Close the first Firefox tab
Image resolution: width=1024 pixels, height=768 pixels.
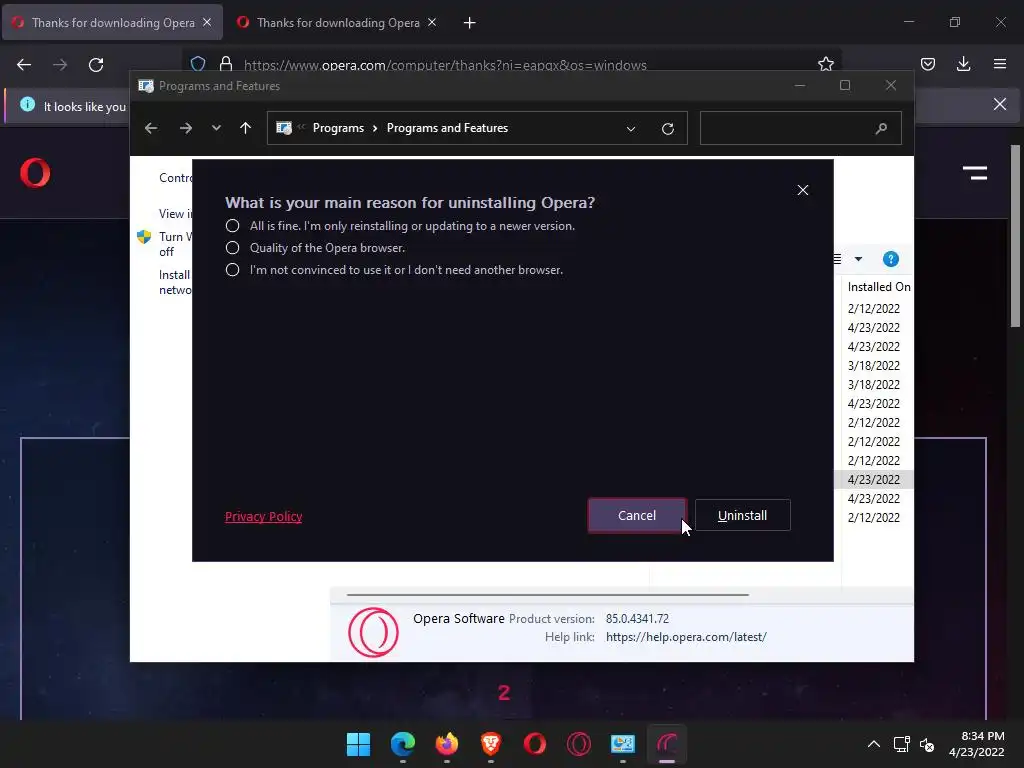pyautogui.click(x=207, y=22)
